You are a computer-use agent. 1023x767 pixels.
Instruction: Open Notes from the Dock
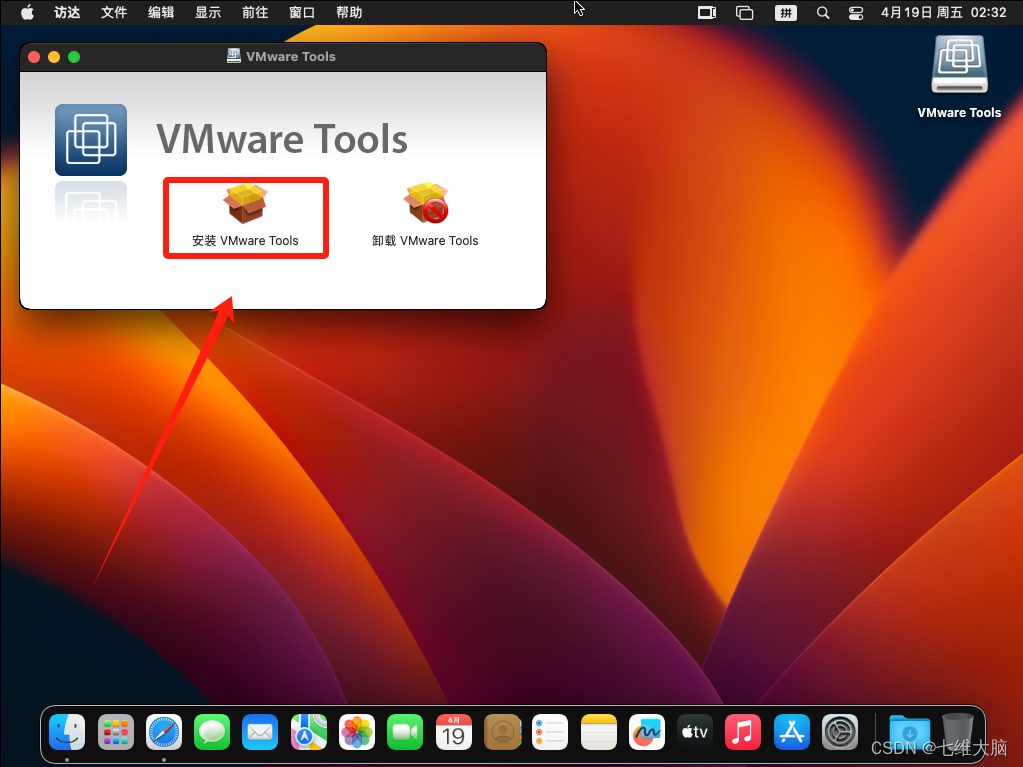click(598, 732)
